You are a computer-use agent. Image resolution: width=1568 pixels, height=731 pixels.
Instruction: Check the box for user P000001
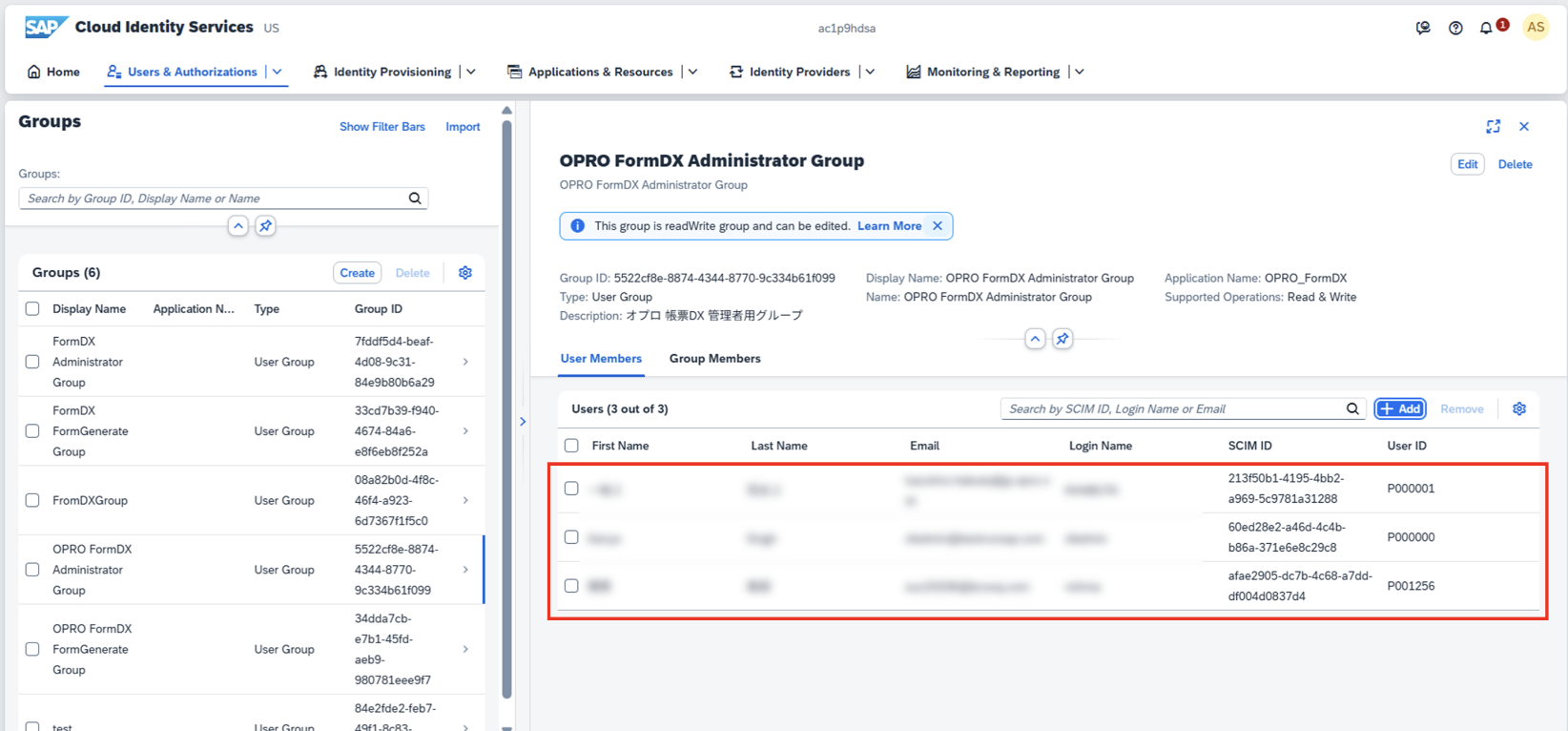tap(571, 489)
